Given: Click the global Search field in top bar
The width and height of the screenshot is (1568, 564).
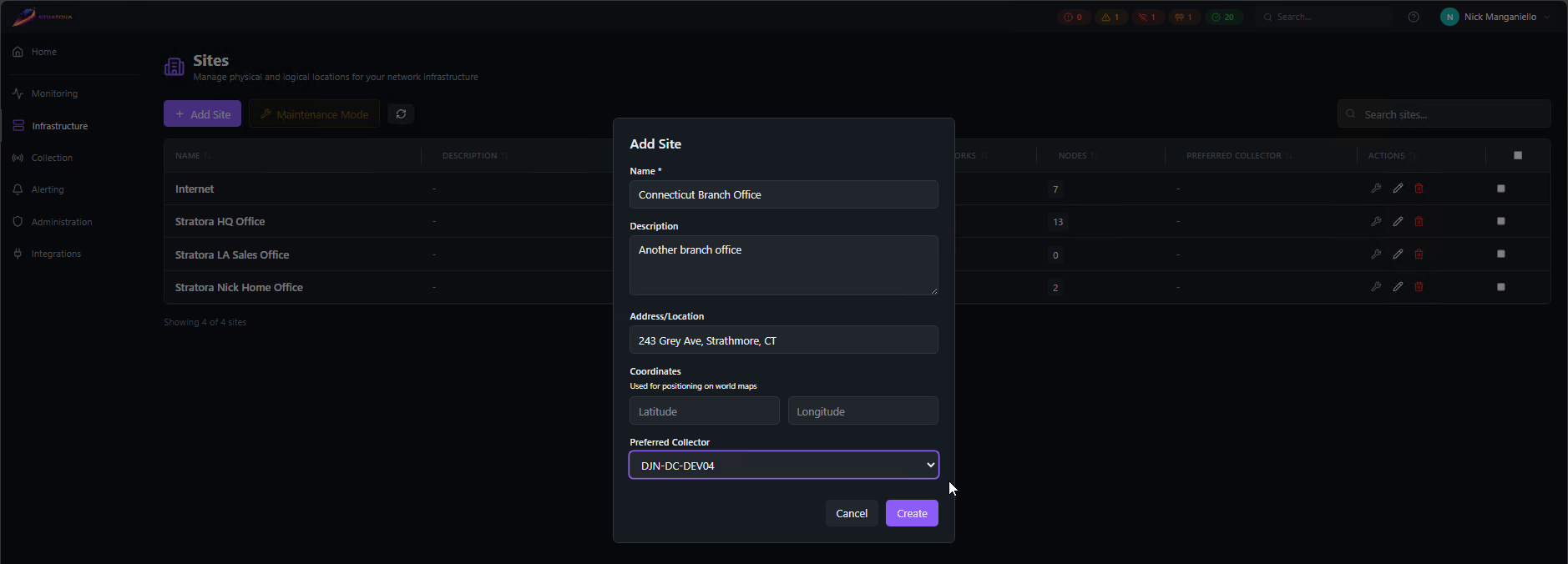Looking at the screenshot, I should [1324, 17].
